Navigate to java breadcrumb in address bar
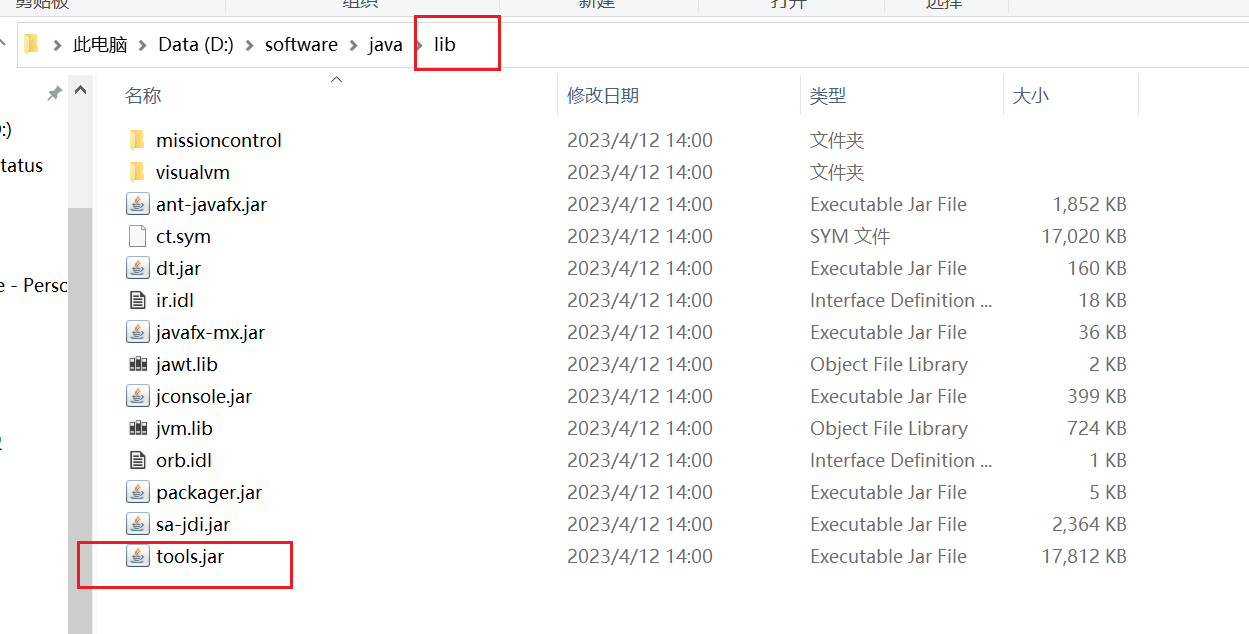 pos(385,45)
